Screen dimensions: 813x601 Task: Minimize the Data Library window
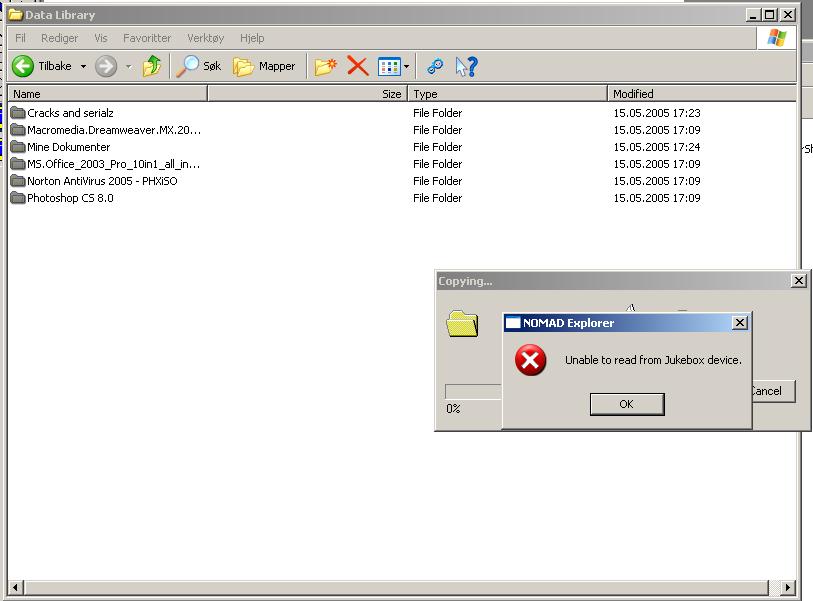coord(753,15)
